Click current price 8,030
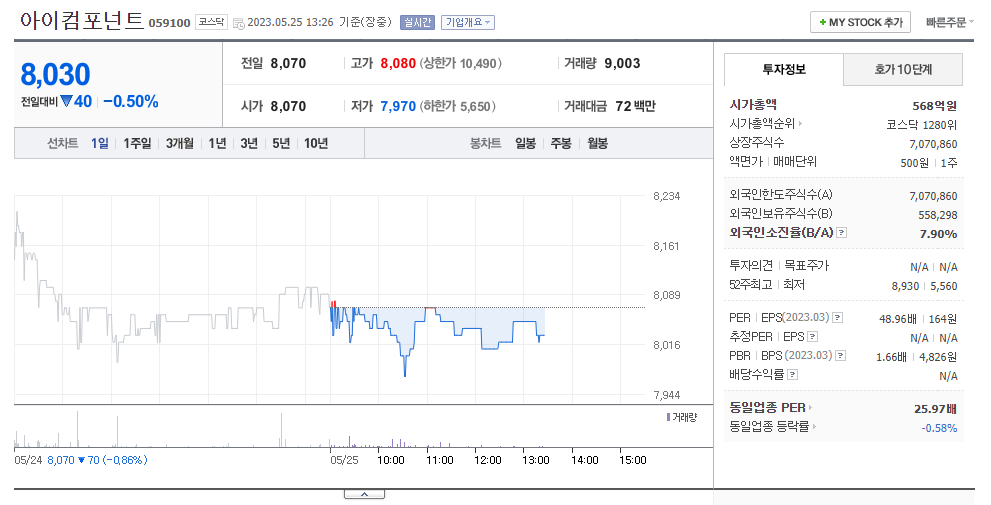 coord(56,75)
